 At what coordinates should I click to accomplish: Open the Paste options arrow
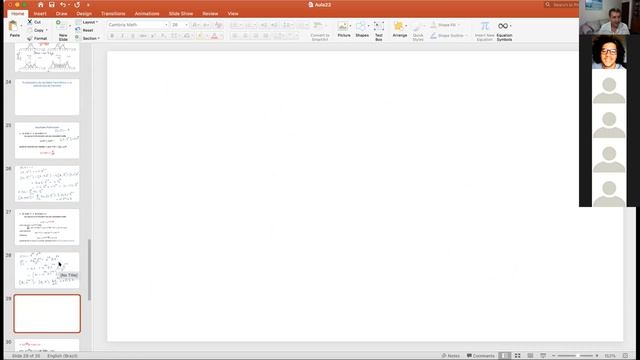[x=21, y=26]
